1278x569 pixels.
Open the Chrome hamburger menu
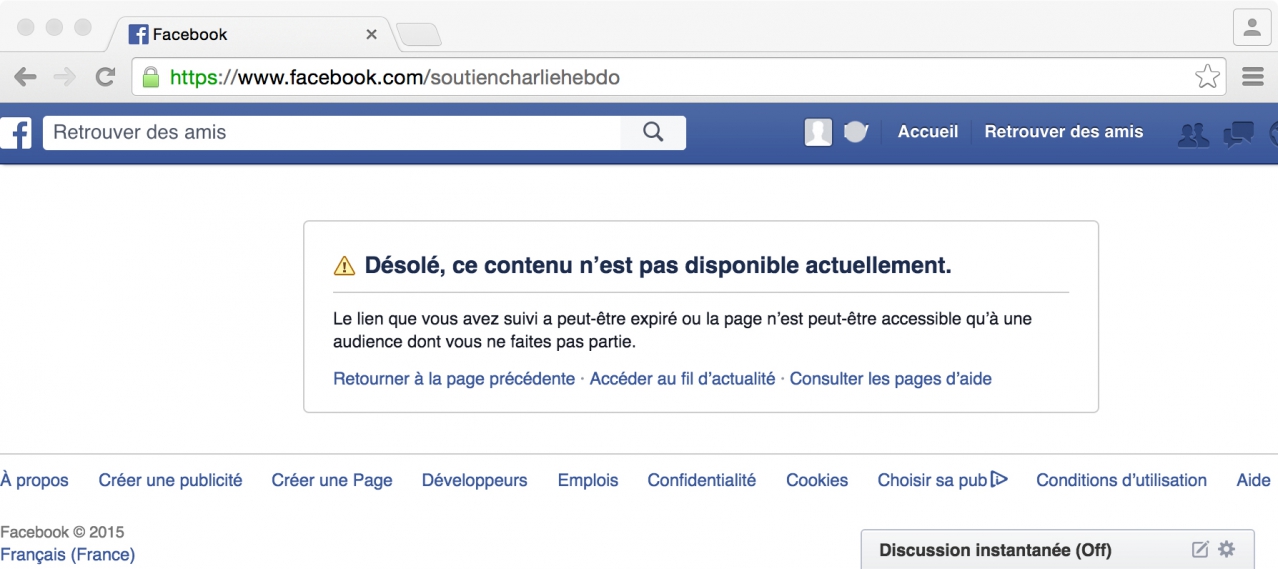1253,77
